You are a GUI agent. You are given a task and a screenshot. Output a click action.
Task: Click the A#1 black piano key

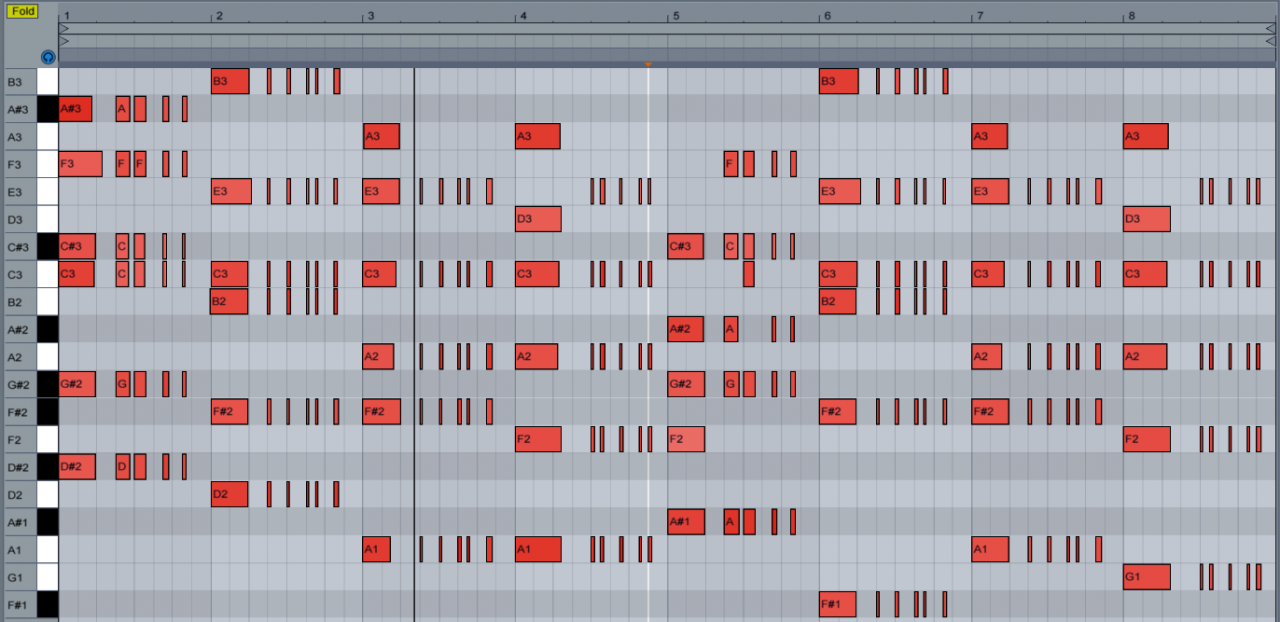(48, 521)
